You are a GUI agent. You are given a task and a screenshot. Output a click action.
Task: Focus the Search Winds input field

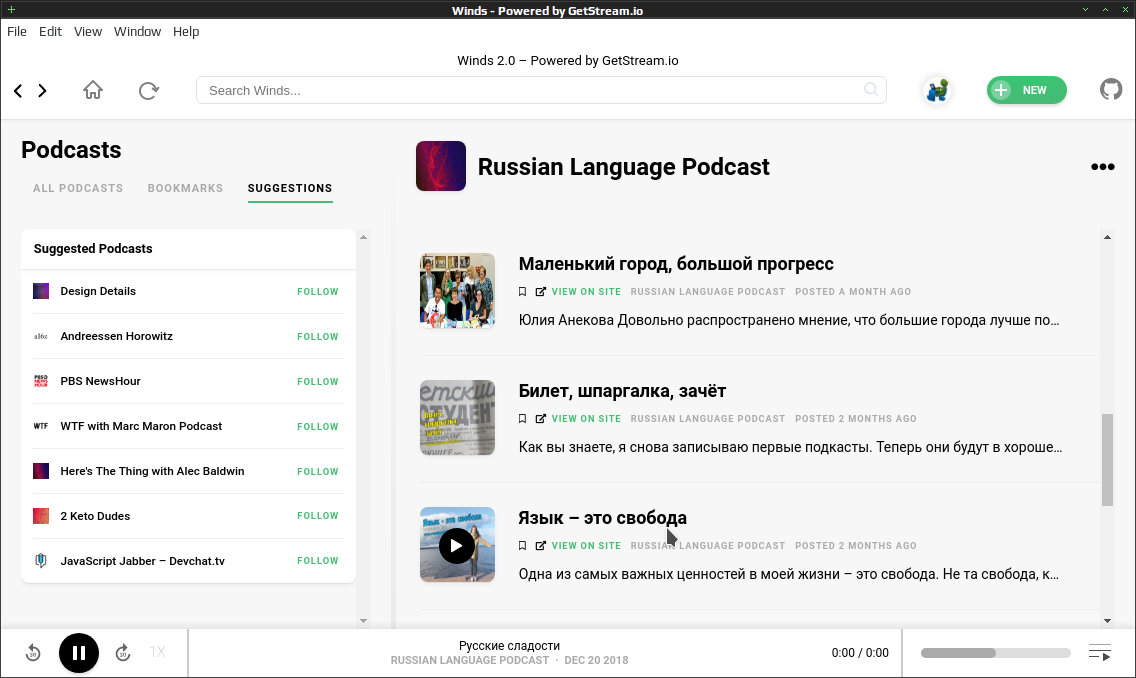(x=540, y=90)
